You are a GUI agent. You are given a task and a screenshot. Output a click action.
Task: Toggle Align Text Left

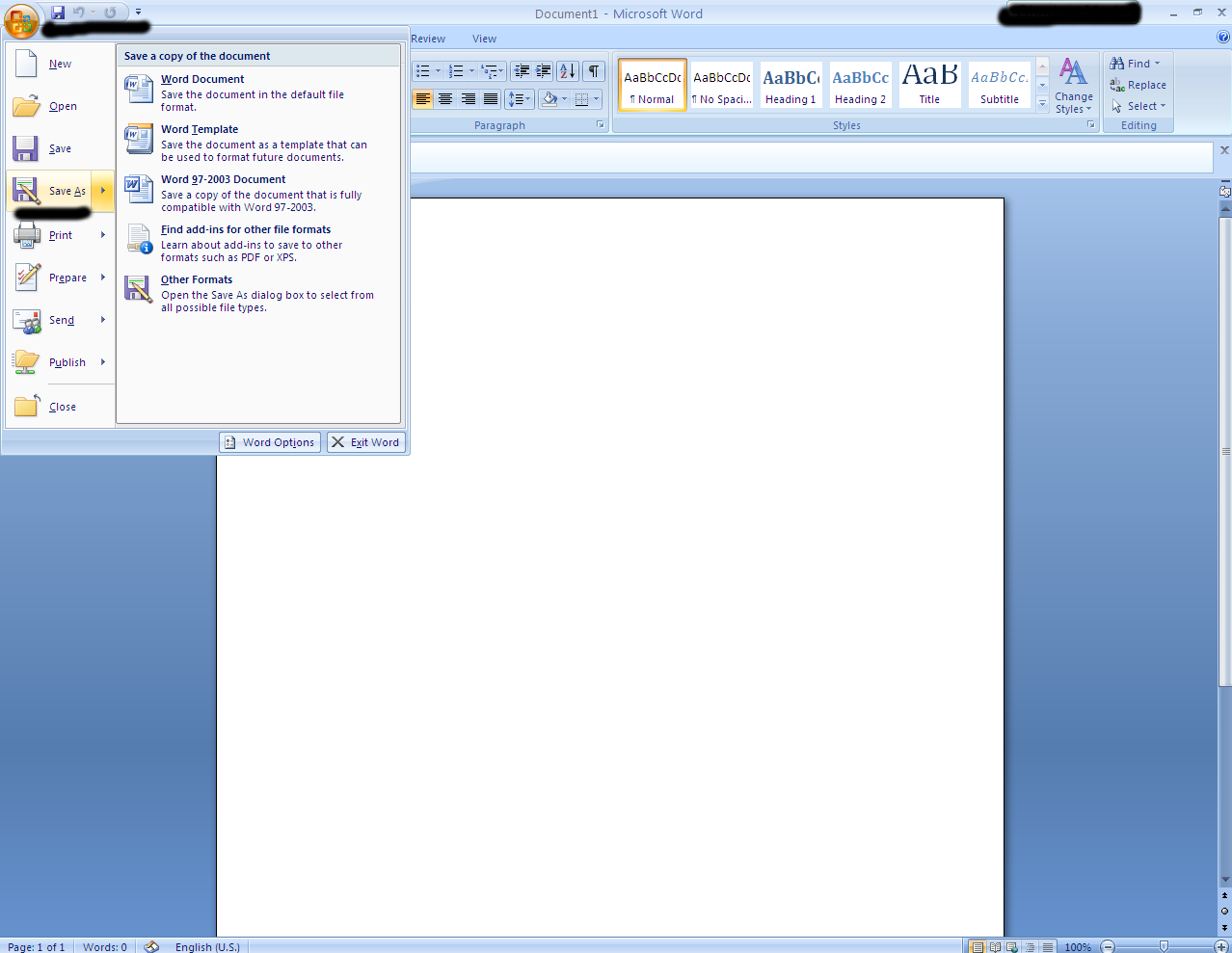[422, 99]
